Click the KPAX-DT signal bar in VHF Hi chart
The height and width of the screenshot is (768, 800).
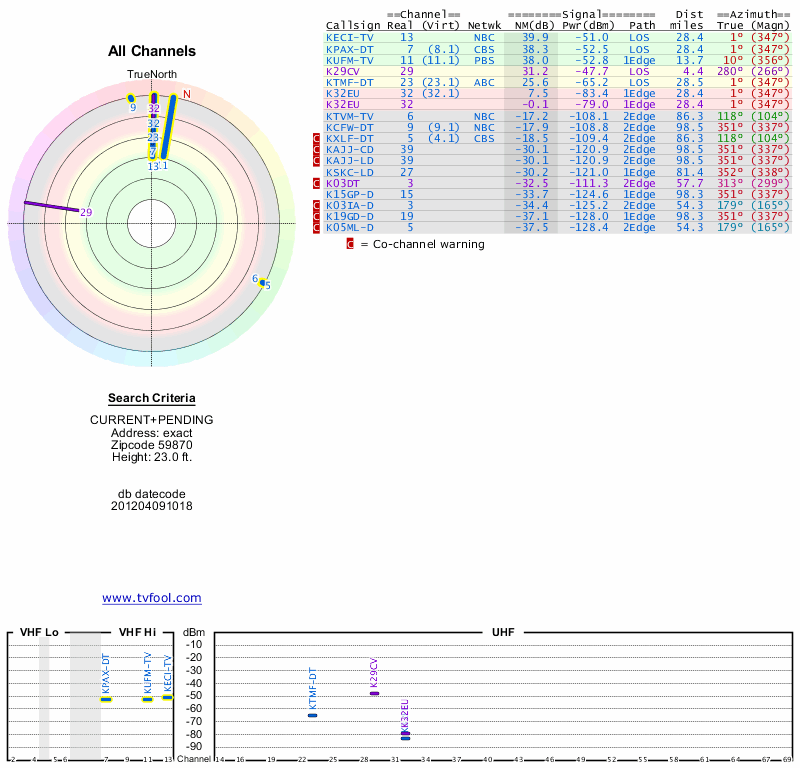pos(106,698)
